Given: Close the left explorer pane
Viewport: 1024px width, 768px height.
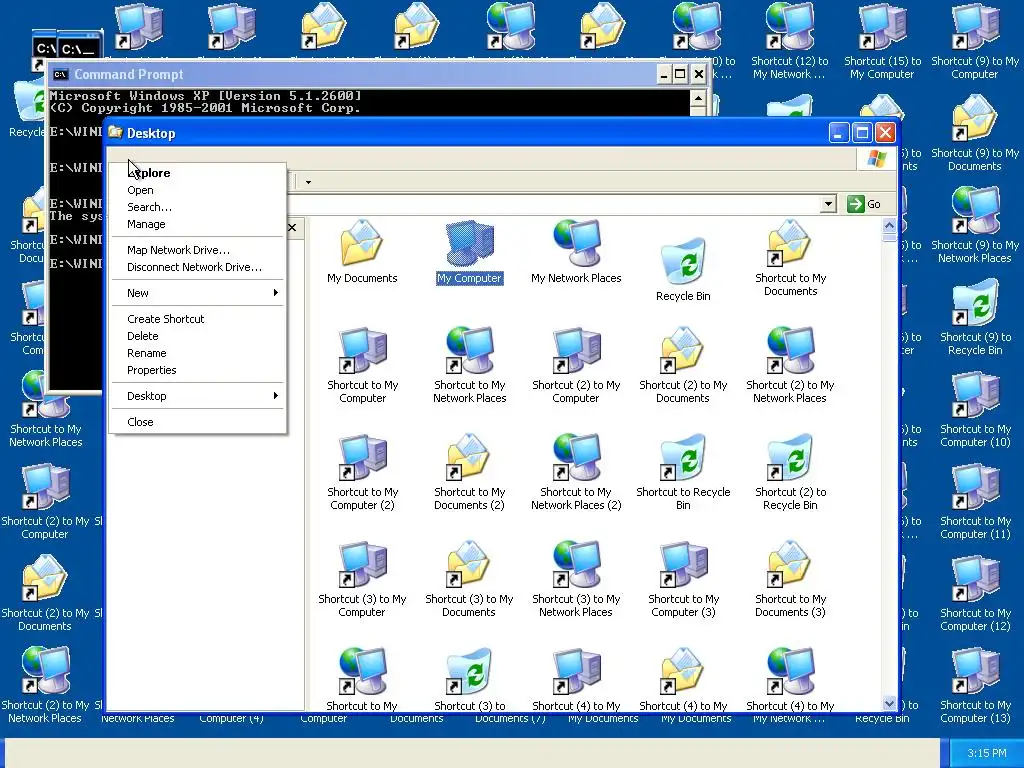Looking at the screenshot, I should (292, 227).
